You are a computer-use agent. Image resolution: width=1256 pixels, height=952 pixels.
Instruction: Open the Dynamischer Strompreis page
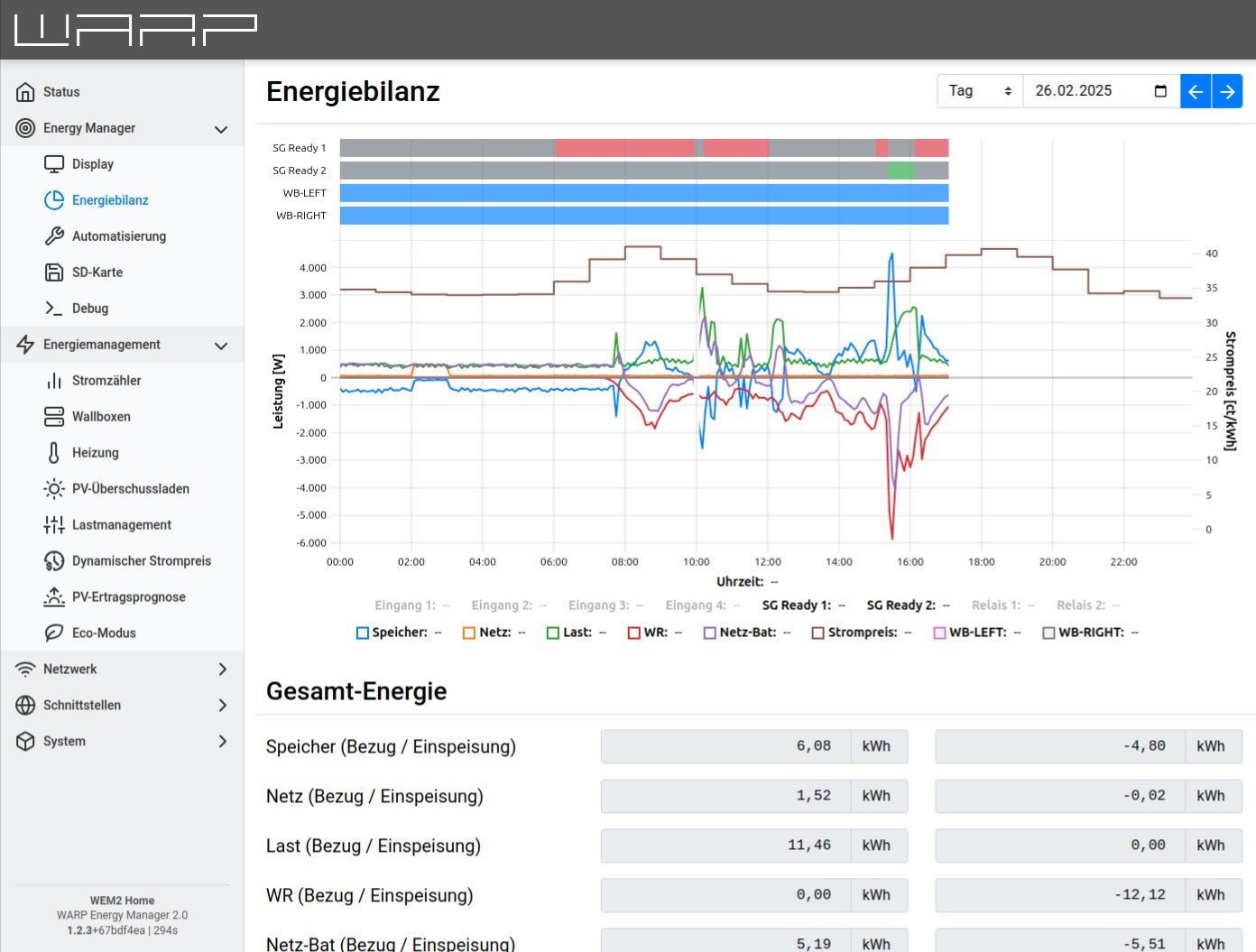141,561
